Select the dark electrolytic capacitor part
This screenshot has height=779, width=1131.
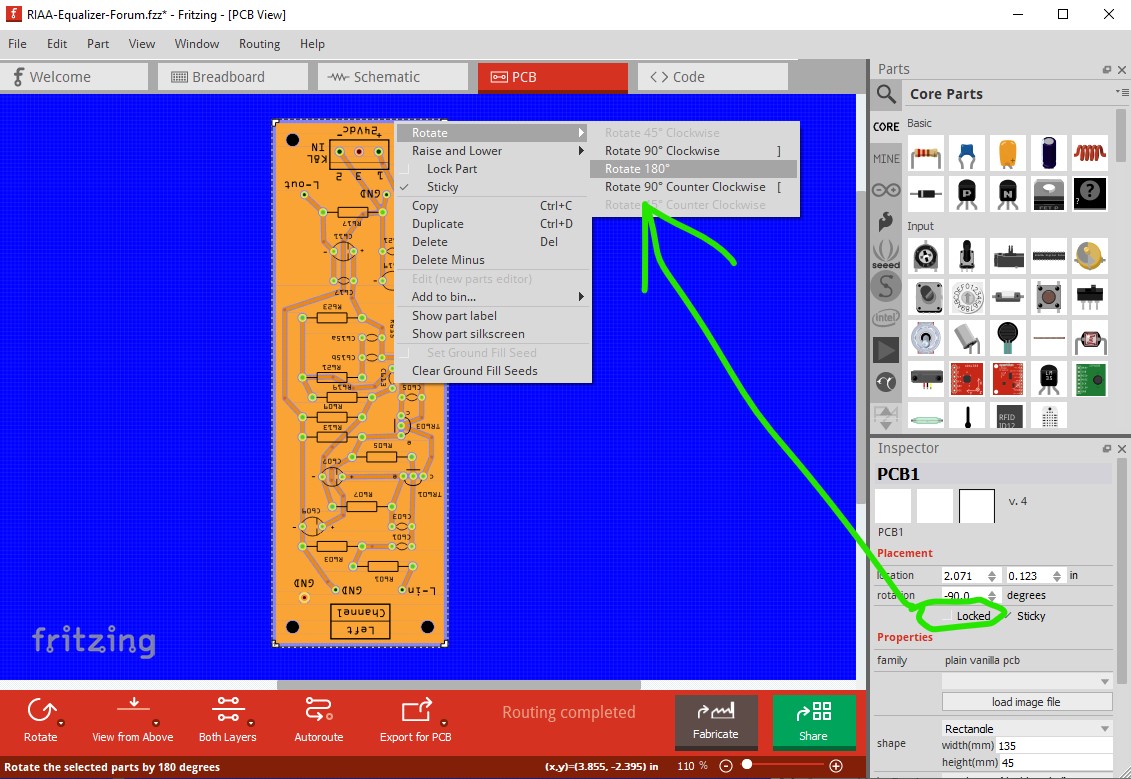pos(1049,154)
